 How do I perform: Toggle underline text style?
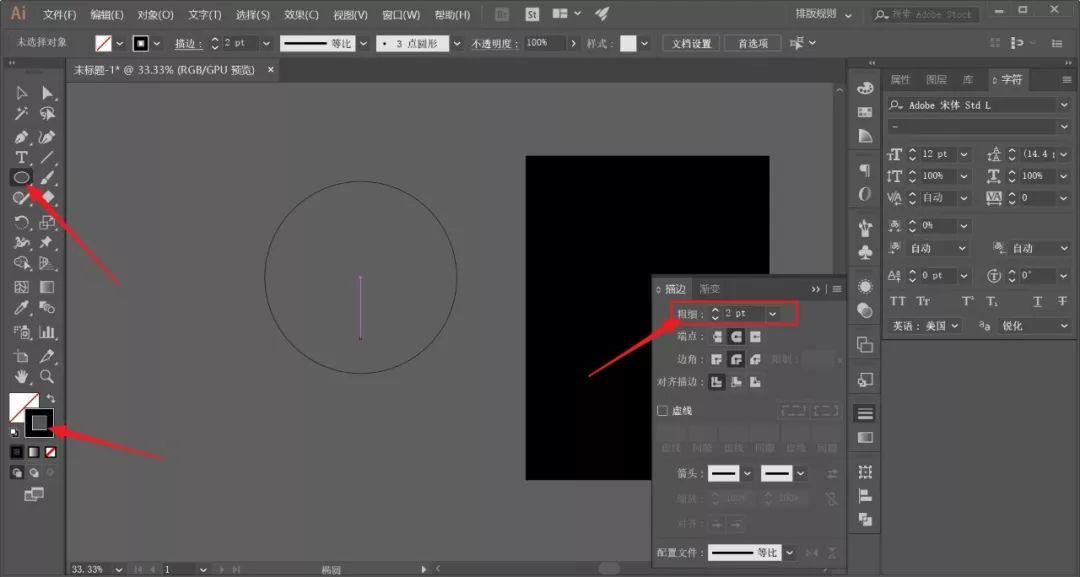pyautogui.click(x=1037, y=302)
